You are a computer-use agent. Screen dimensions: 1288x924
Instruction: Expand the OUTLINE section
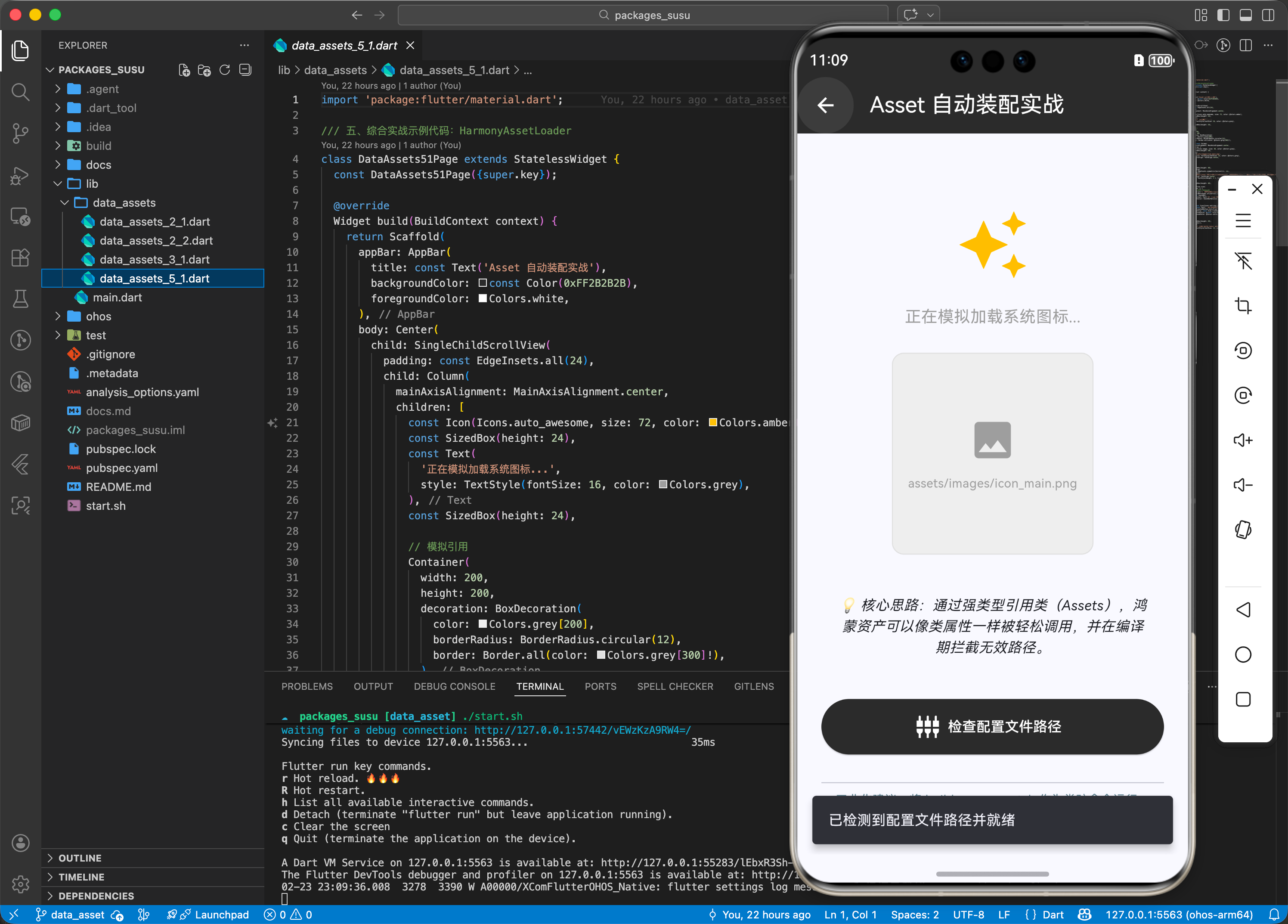pos(80,858)
